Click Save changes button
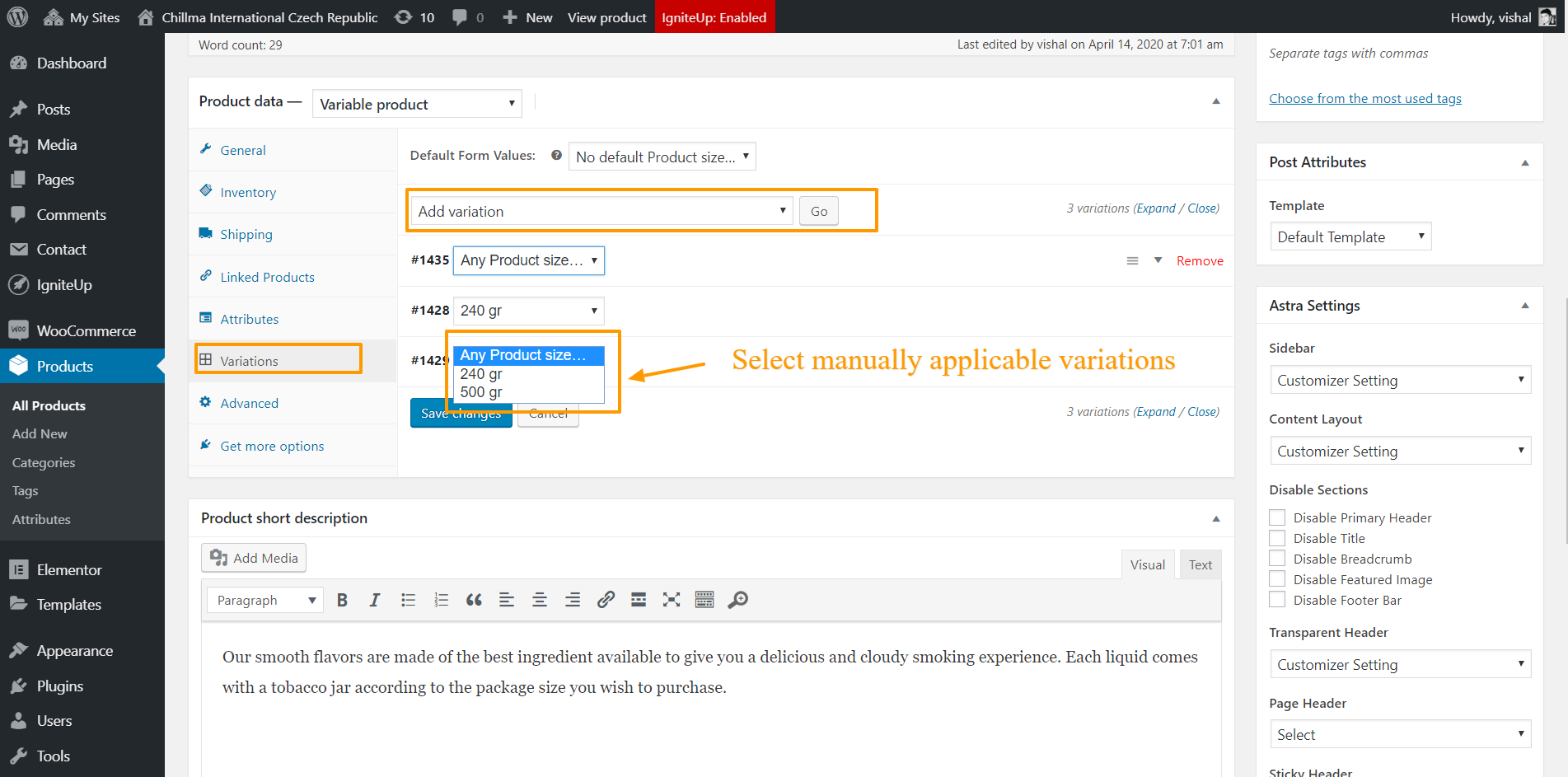The image size is (1568, 777). tap(461, 413)
